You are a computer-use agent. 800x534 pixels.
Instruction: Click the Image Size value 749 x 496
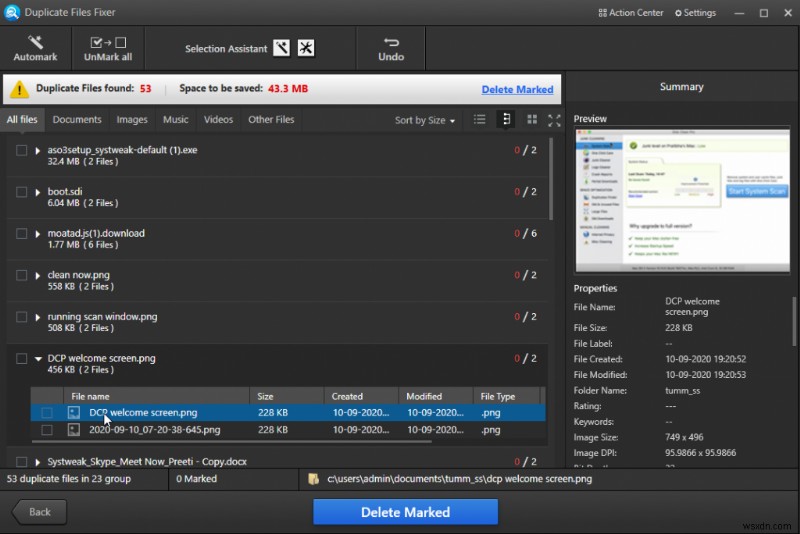pyautogui.click(x=684, y=437)
